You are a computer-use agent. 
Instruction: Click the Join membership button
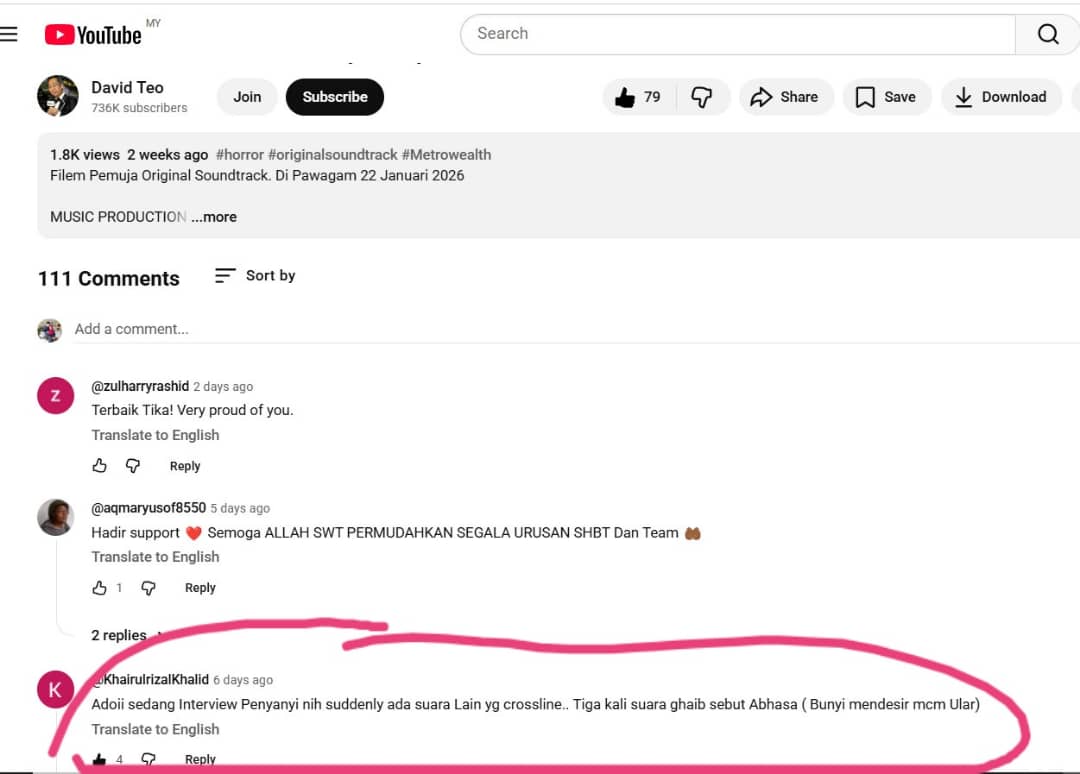pos(247,97)
